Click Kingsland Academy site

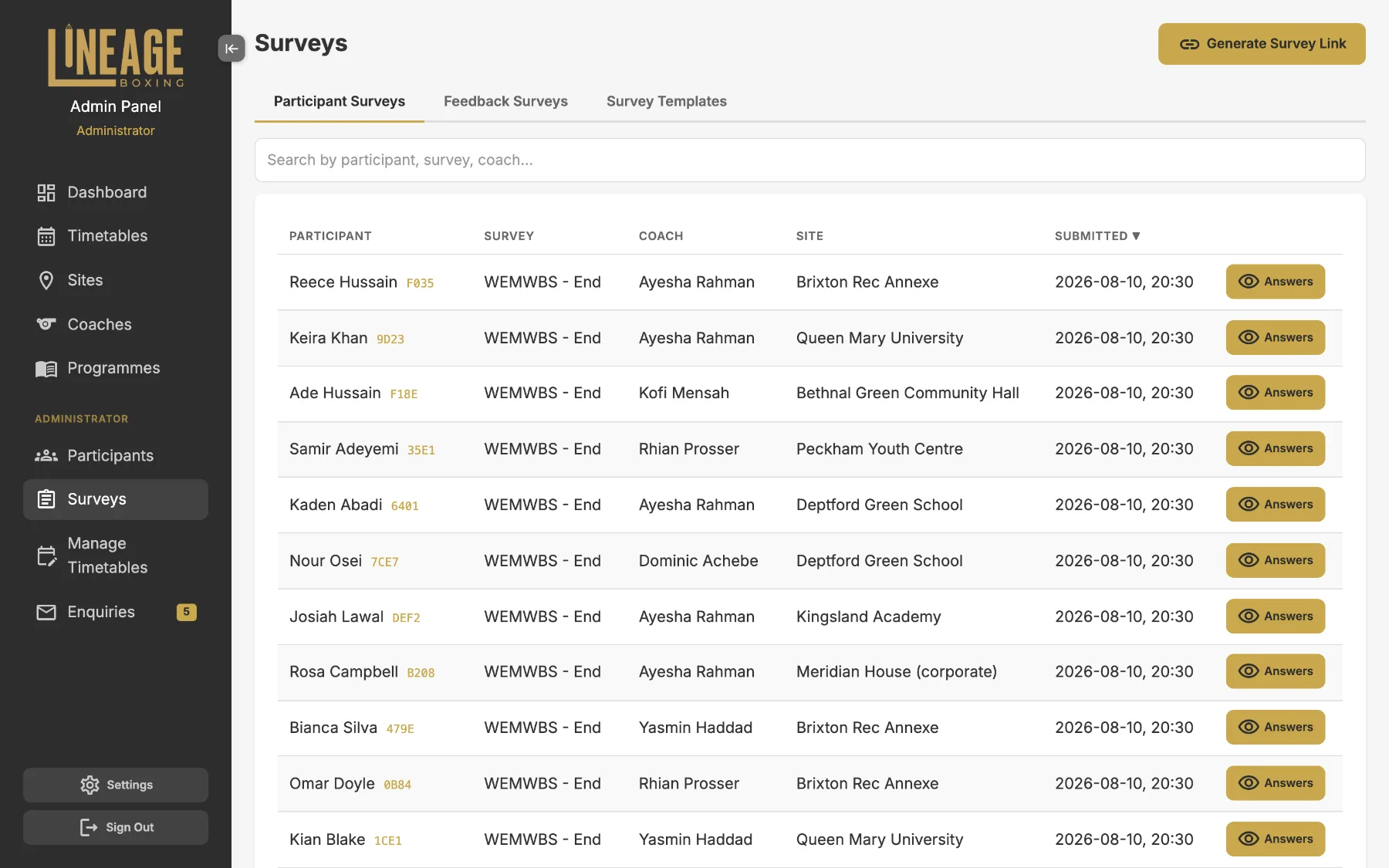(x=869, y=616)
